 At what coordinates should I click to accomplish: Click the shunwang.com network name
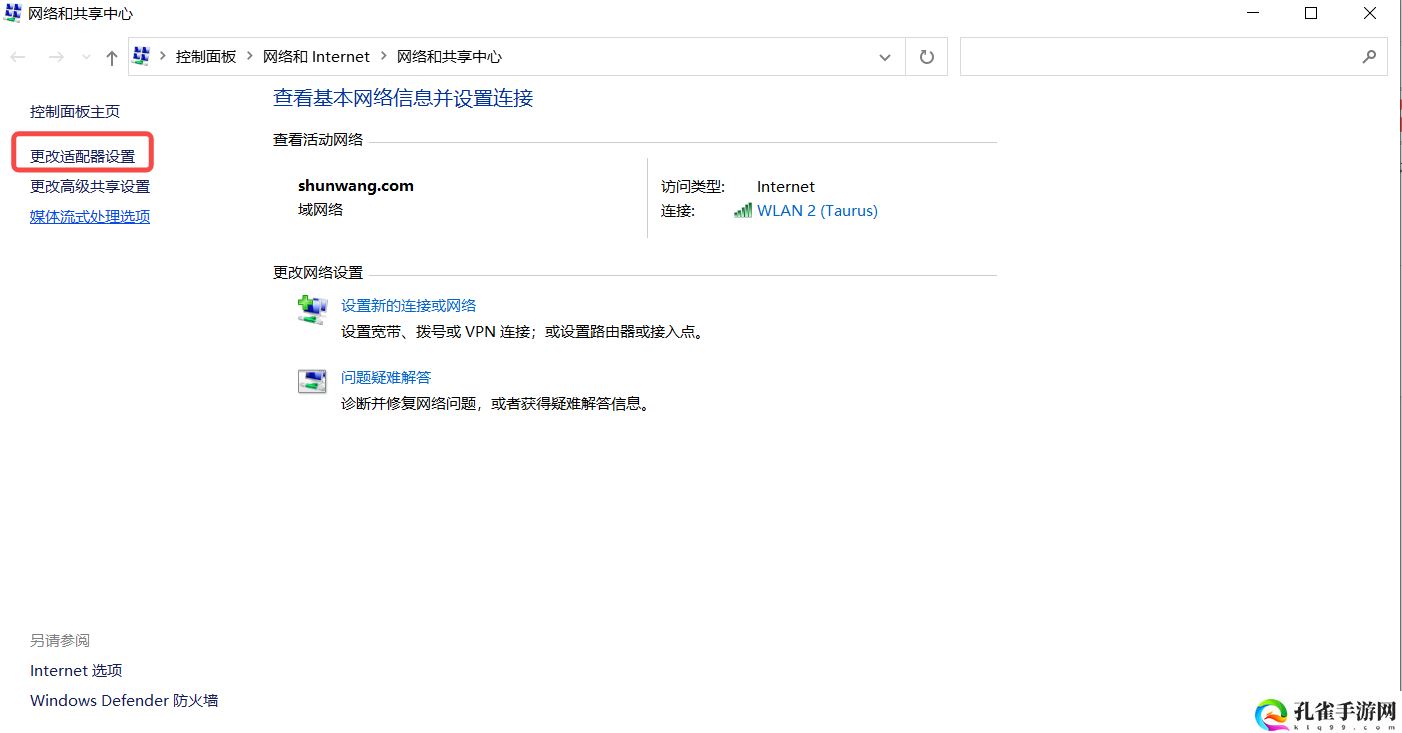[356, 186]
